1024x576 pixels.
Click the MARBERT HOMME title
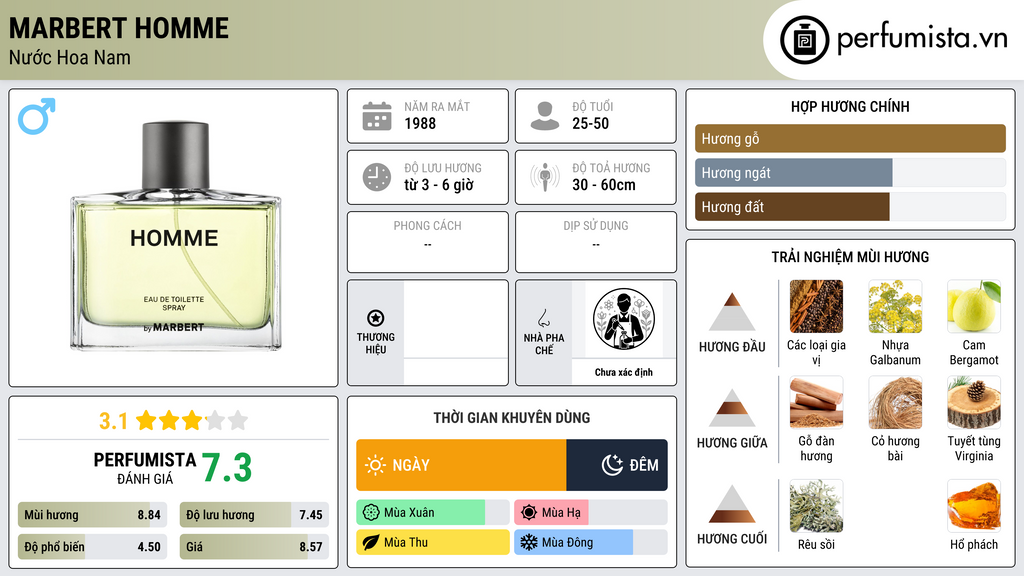pyautogui.click(x=119, y=28)
